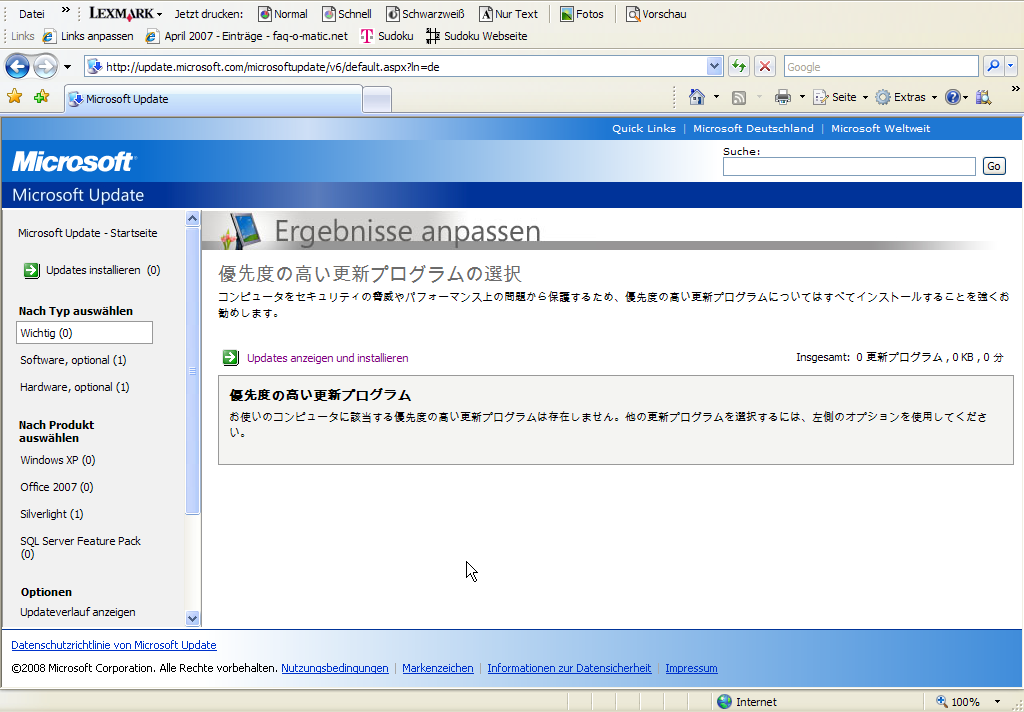Click sidebar scroll down arrow
Viewport: 1024px width, 712px height.
point(192,618)
